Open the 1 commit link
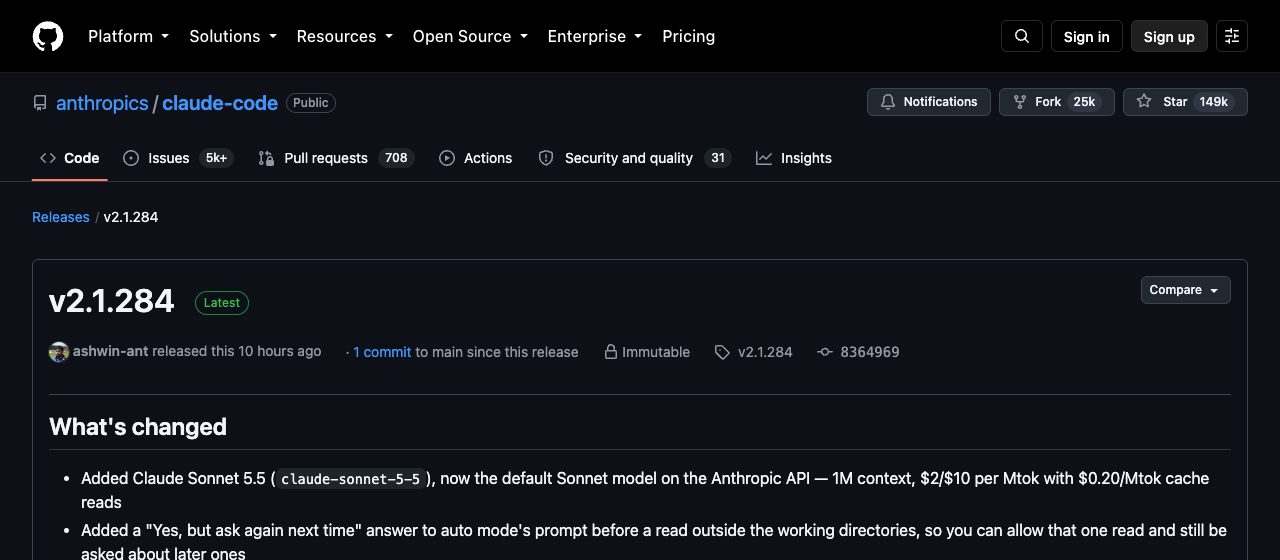Screen dimensions: 1280x560 382,352
